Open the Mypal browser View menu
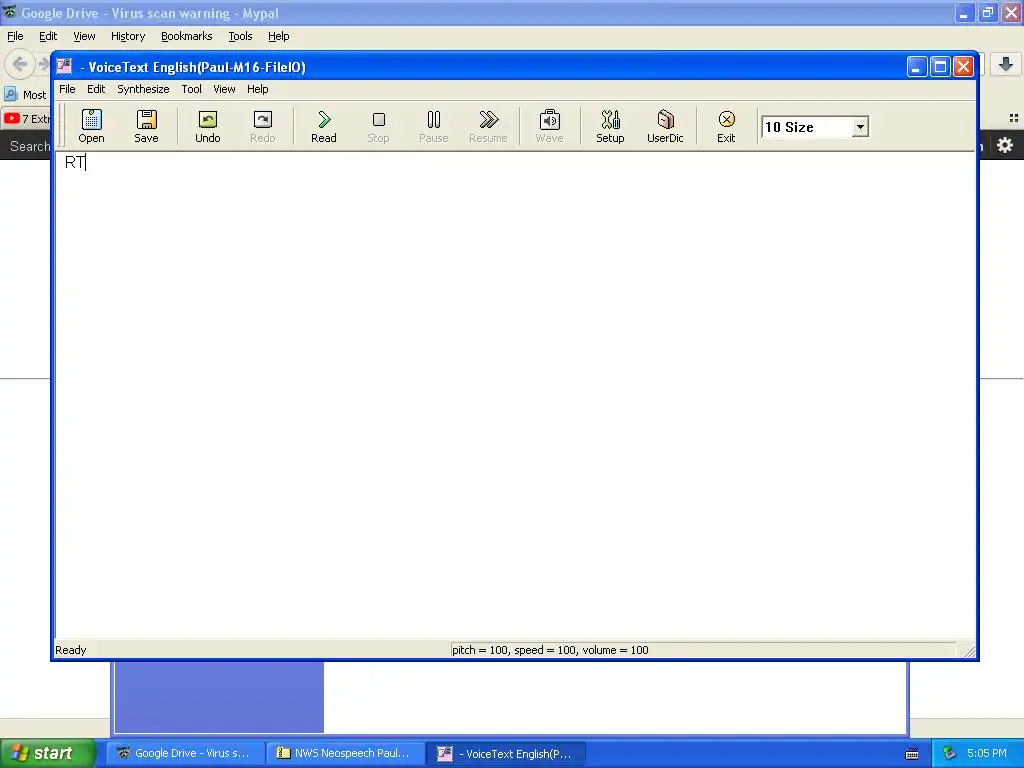Viewport: 1024px width, 768px height. (84, 36)
